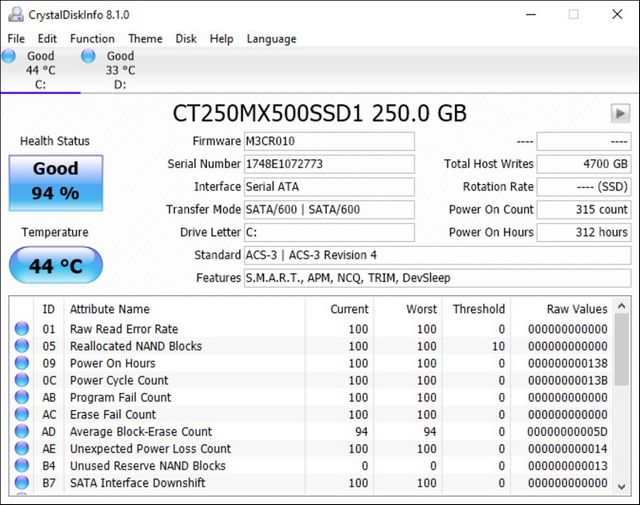The image size is (640, 505).
Task: Click status orb for Average Block-Erase Count
Action: (x=22, y=432)
